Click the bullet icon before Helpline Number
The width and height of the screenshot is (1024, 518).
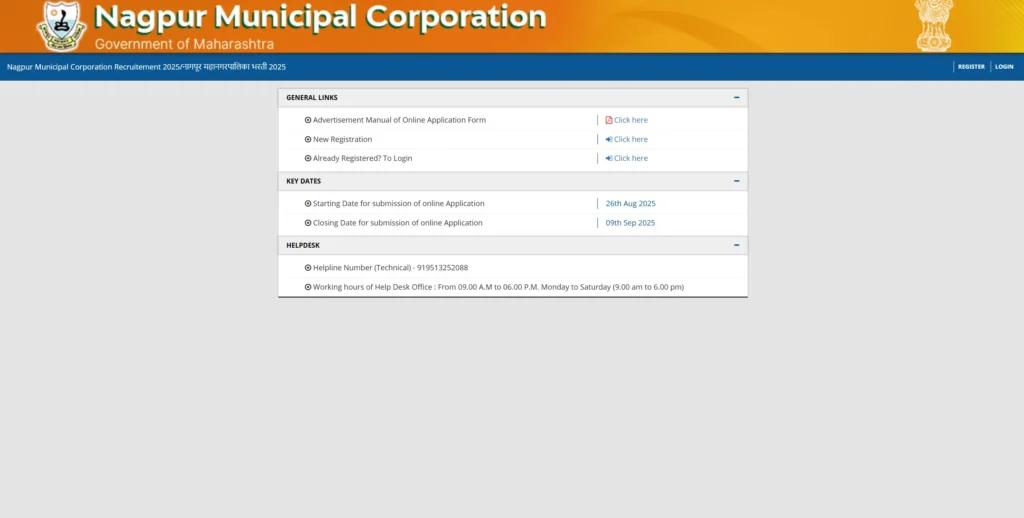point(308,268)
